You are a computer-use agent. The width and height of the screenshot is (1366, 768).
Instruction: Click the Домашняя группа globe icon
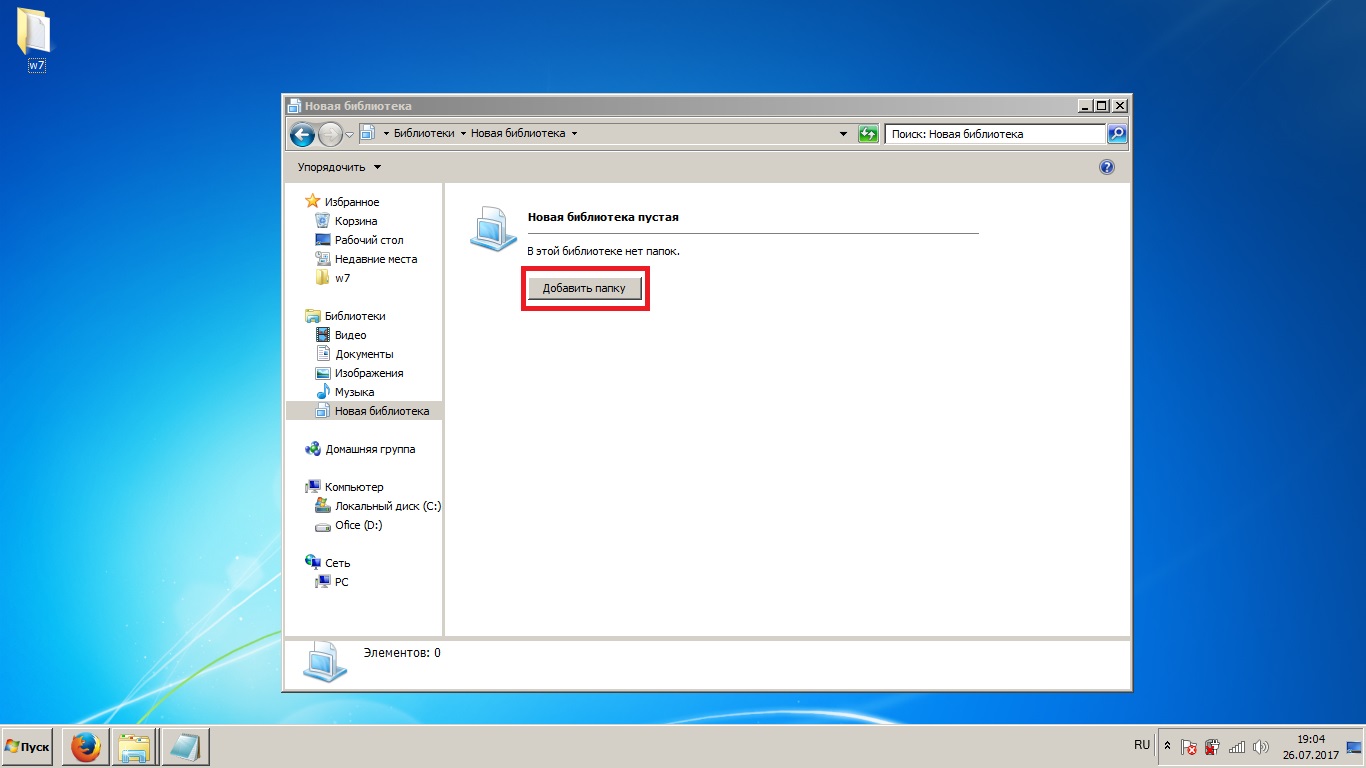pyautogui.click(x=312, y=449)
